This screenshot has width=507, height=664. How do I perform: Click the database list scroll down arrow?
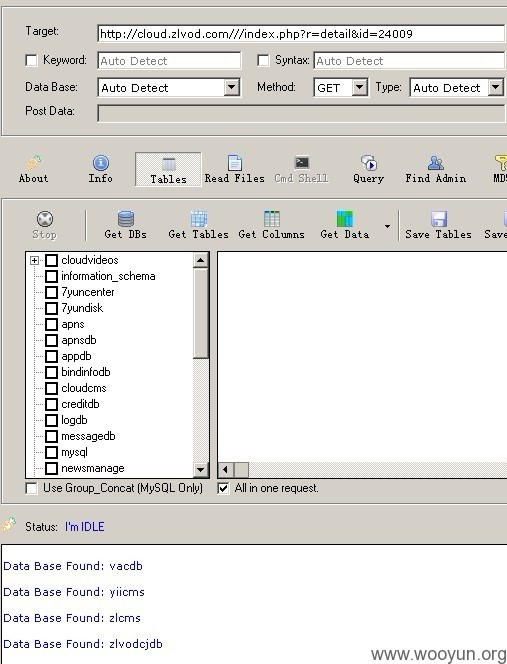pos(200,470)
